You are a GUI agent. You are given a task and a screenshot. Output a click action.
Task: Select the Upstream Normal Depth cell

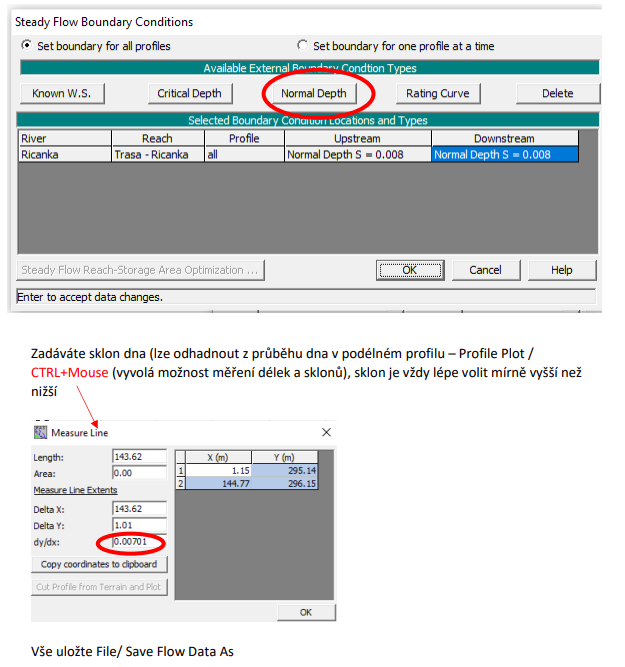[357, 155]
